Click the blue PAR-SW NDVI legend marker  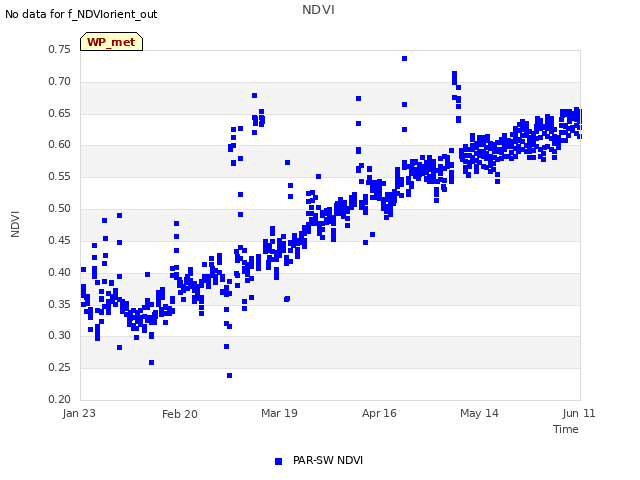click(278, 461)
